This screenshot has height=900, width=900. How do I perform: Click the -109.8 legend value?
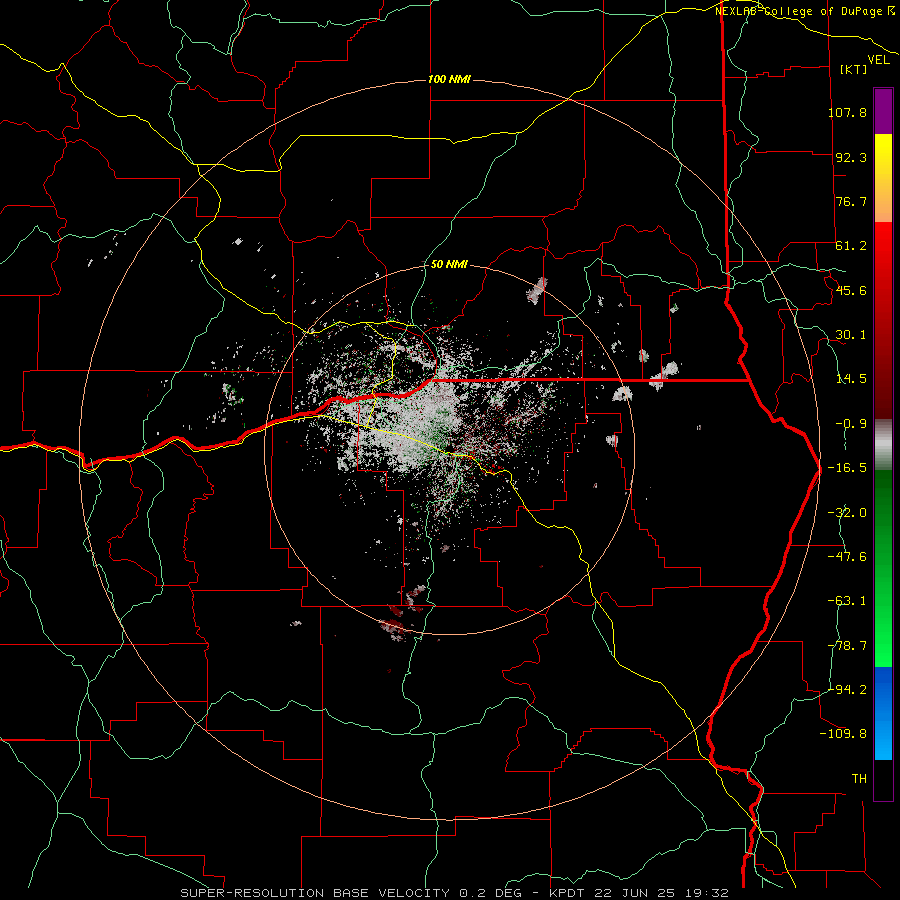[844, 734]
